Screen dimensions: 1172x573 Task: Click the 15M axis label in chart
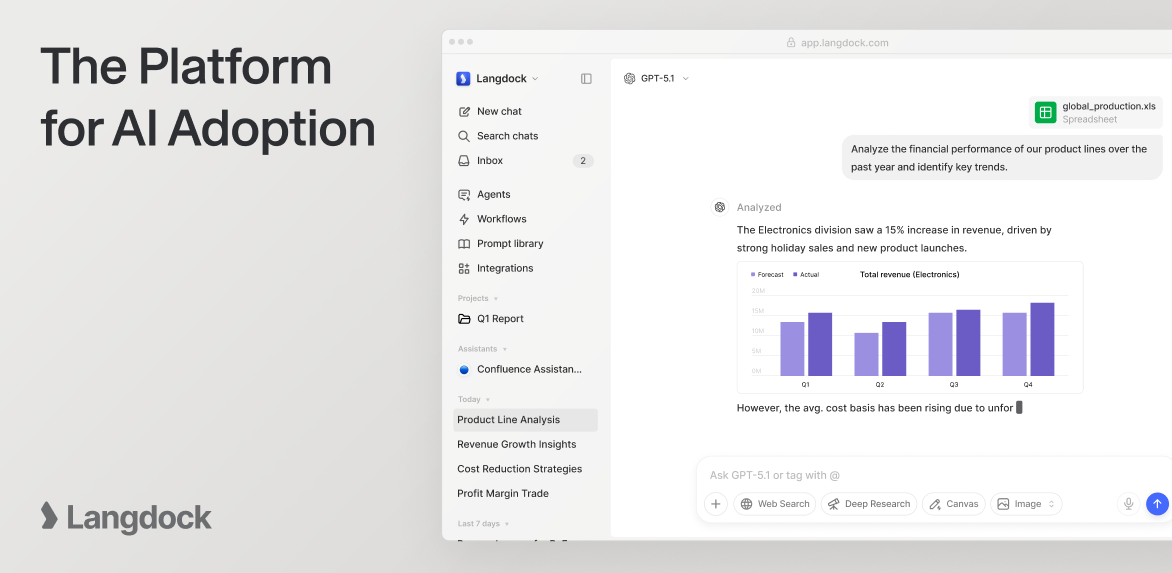point(757,311)
